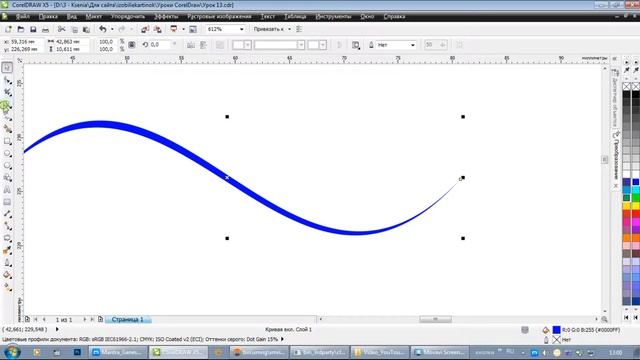Select the Text tool in the toolbox
Screen dimensions: 640x360
pyautogui.click(x=7, y=190)
